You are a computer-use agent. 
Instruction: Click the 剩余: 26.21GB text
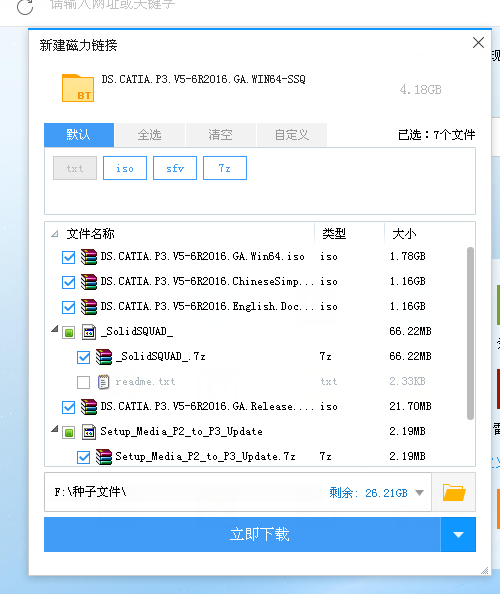(368, 493)
